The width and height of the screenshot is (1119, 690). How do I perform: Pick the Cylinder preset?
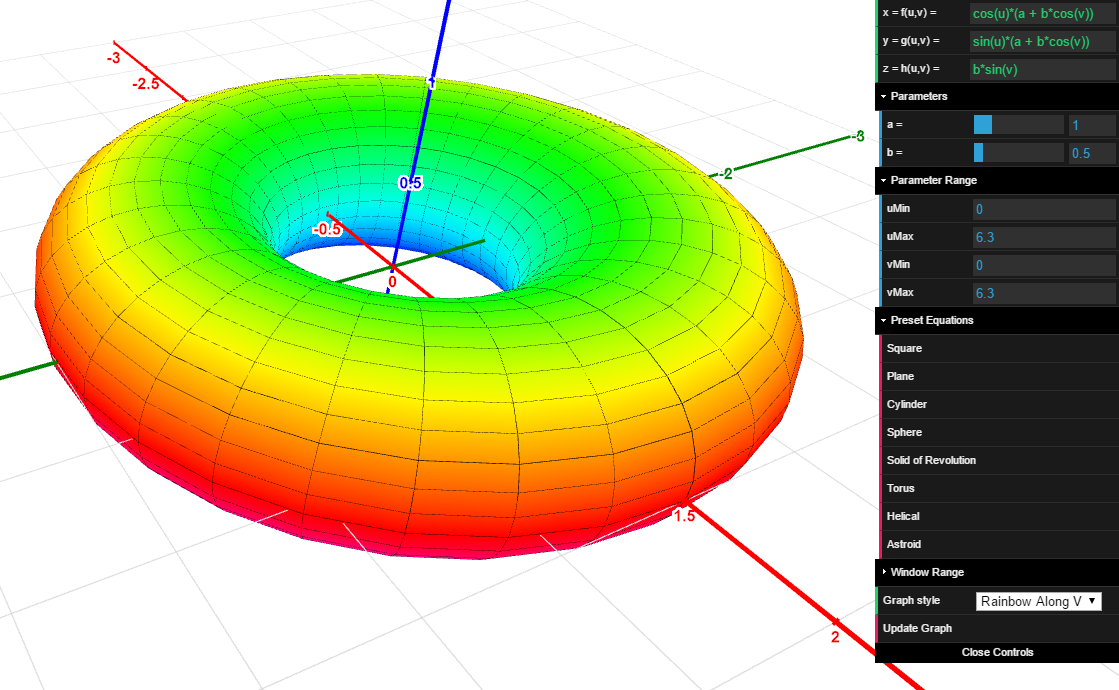click(x=907, y=404)
